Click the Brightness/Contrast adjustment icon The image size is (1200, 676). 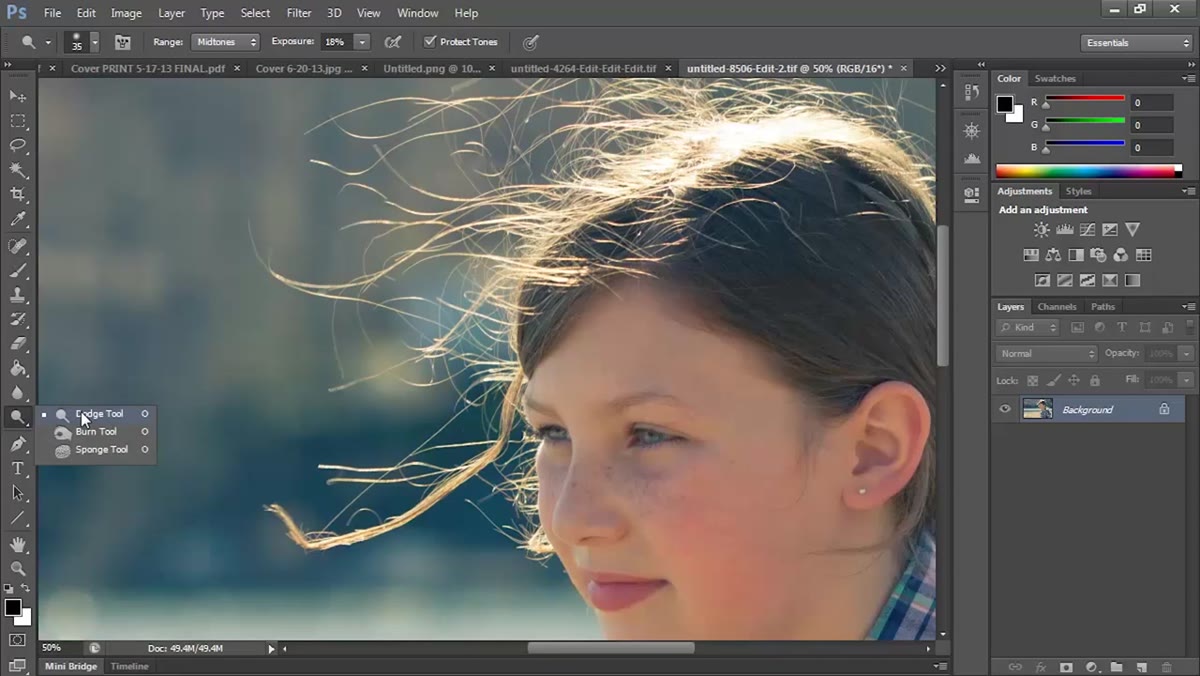coord(1042,230)
